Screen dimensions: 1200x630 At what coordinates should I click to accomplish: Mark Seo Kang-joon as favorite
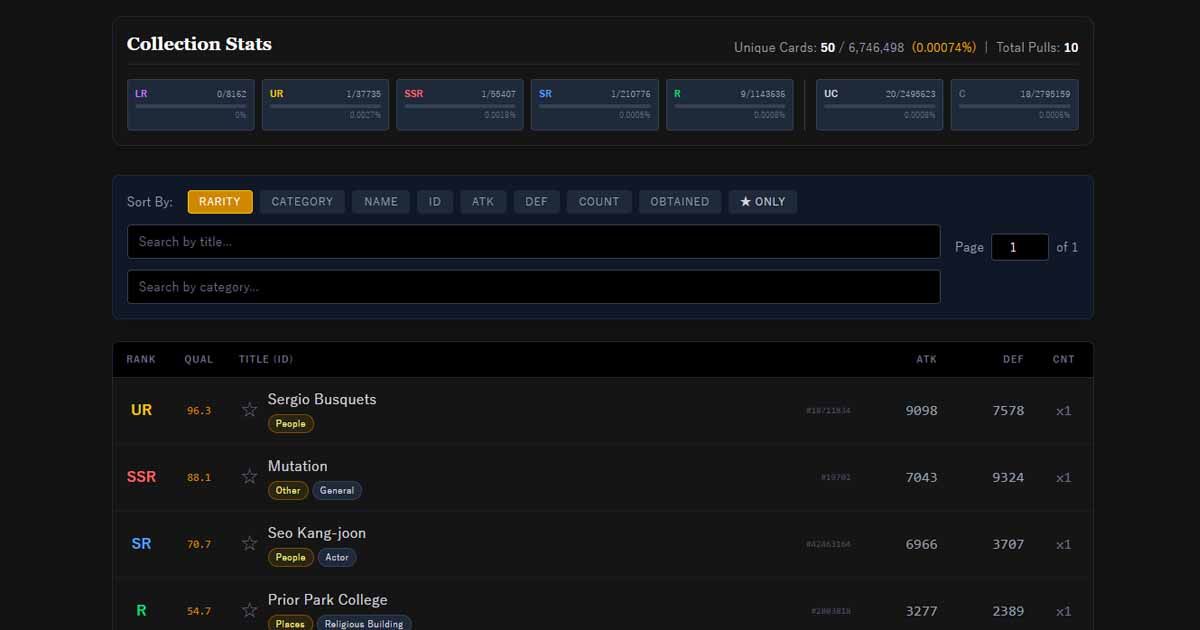(250, 544)
